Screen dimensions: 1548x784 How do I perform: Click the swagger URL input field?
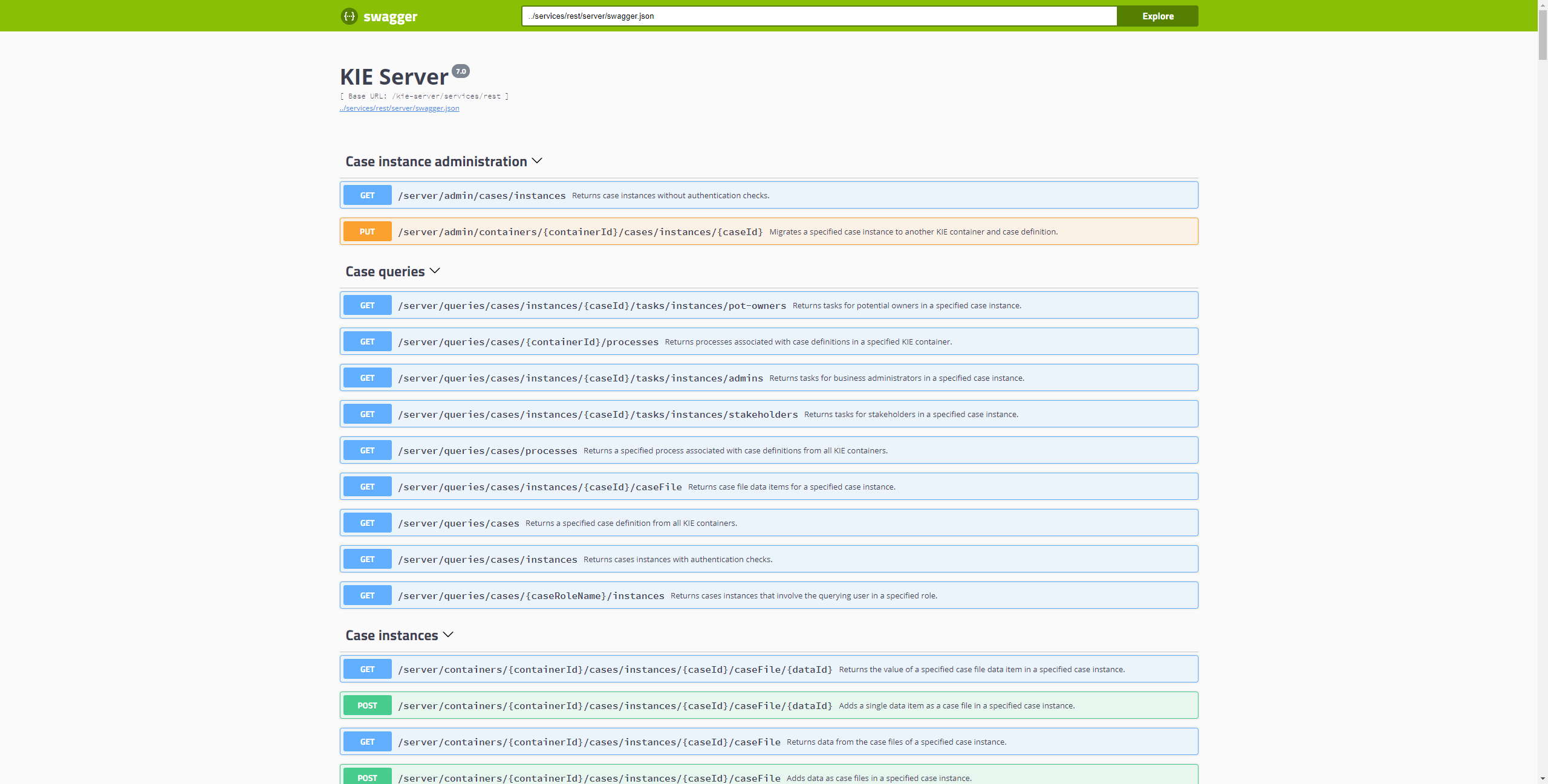tap(819, 16)
